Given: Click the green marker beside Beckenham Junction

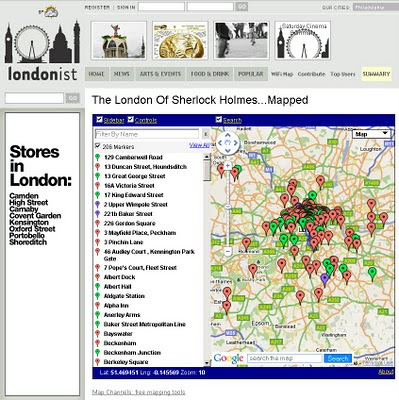Looking at the screenshot, I should pos(98,352).
